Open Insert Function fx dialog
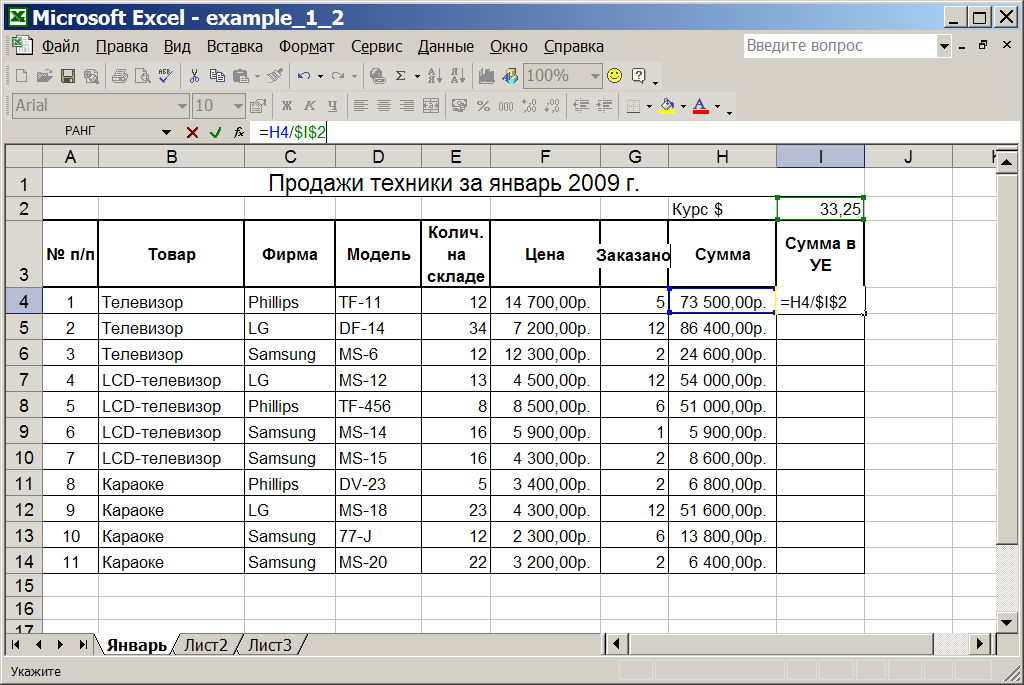This screenshot has height=685, width=1024. coord(239,133)
